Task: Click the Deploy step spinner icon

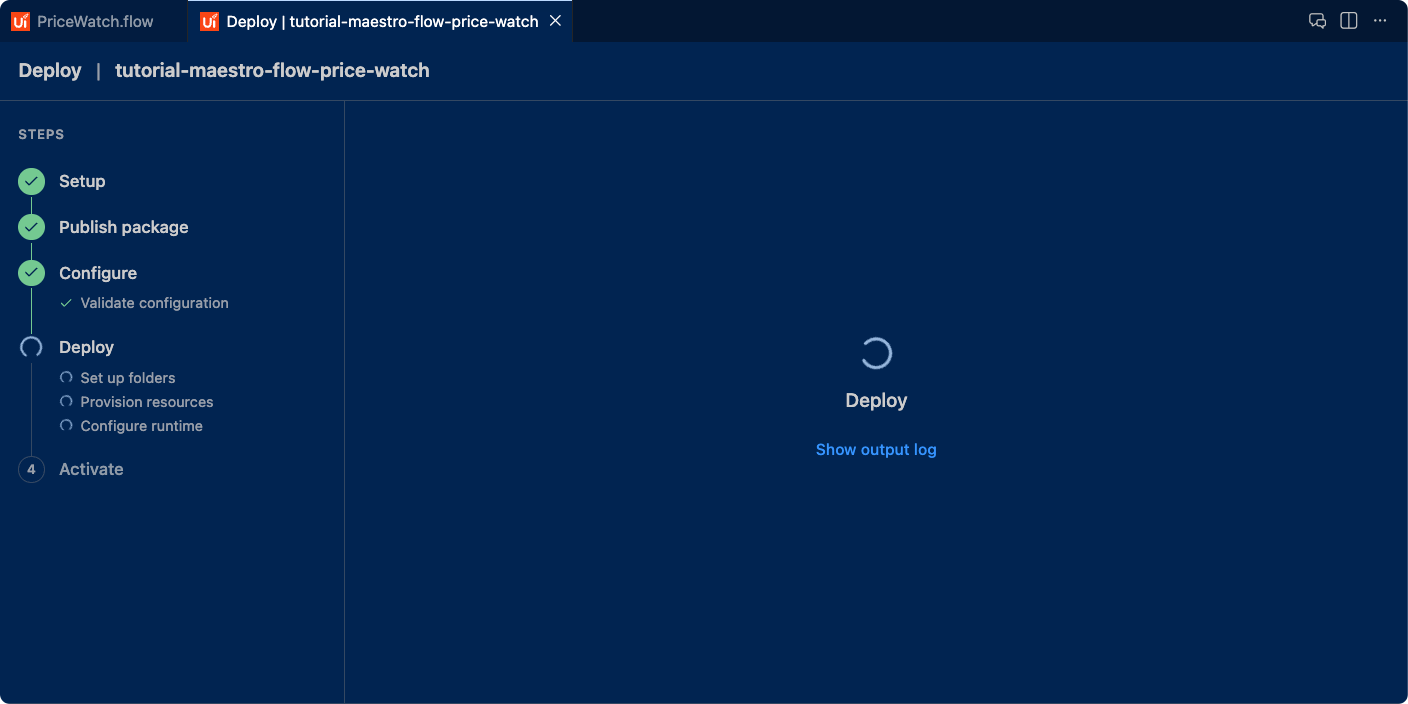Action: 31,347
